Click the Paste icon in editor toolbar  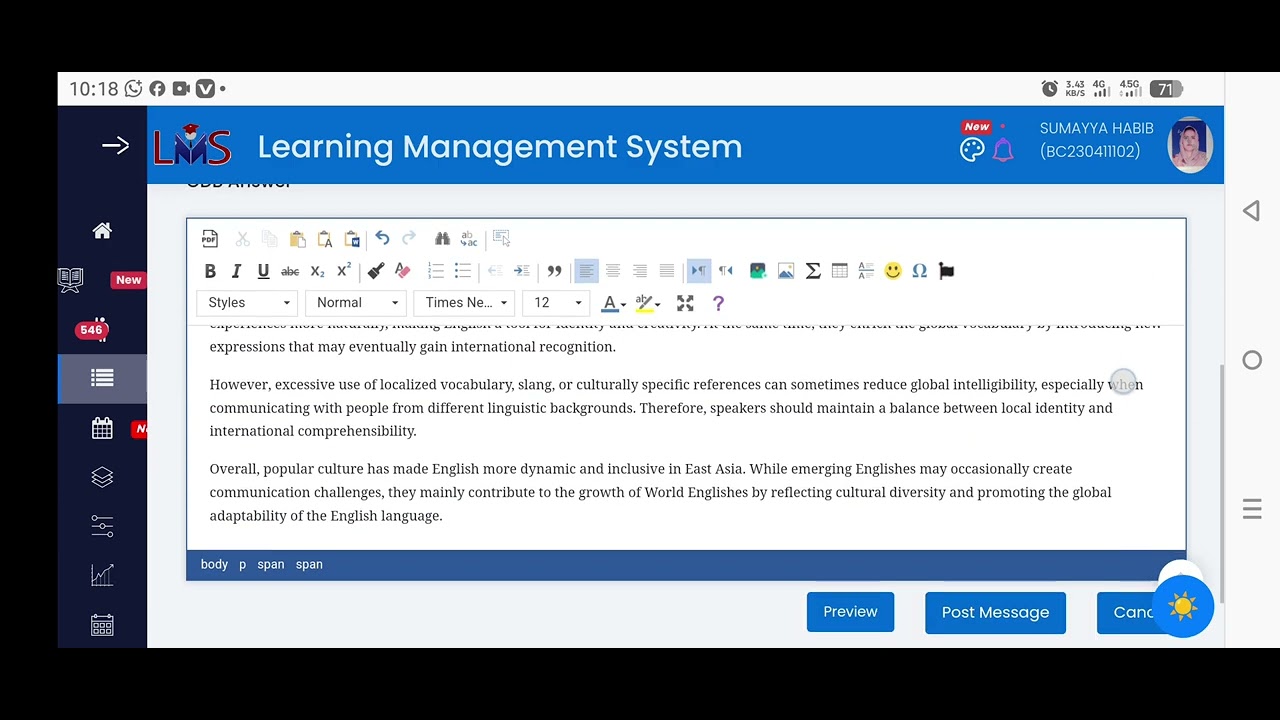[x=297, y=238]
